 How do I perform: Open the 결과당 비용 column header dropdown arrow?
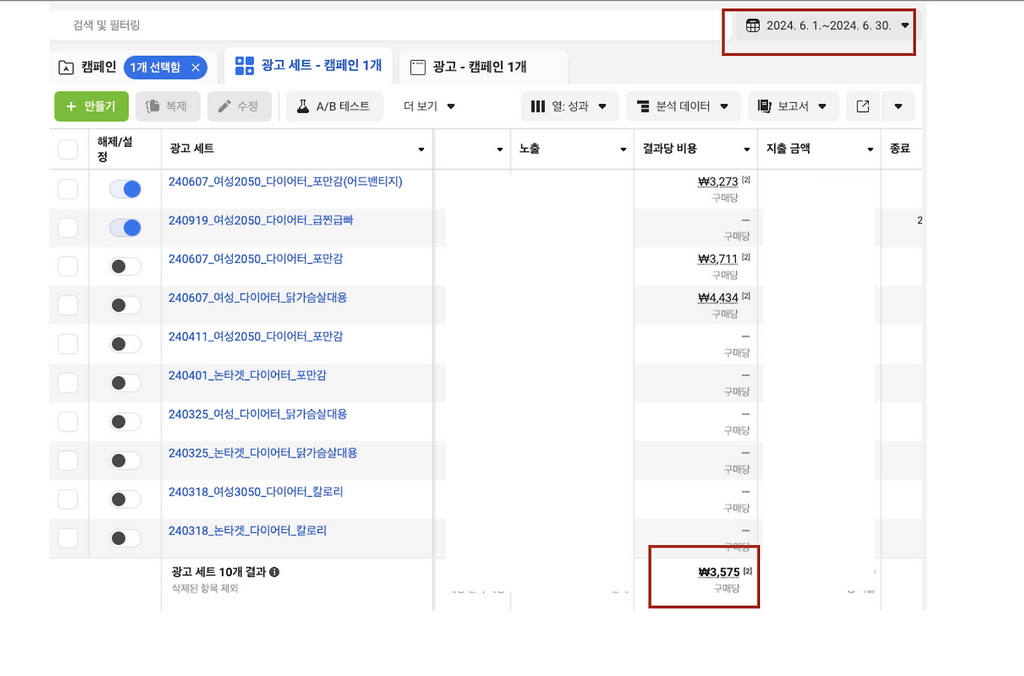pyautogui.click(x=746, y=150)
